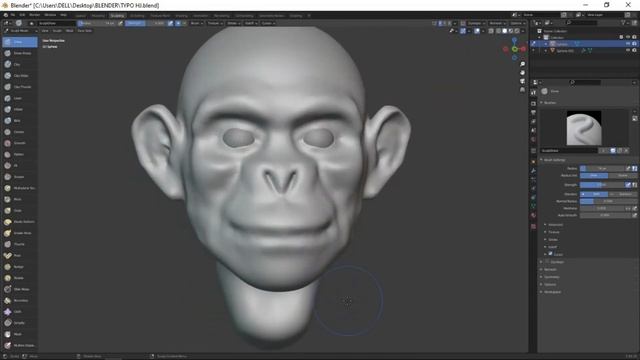Switch to the Layout workspace tab
Screen dimensions: 640x360
(80, 16)
